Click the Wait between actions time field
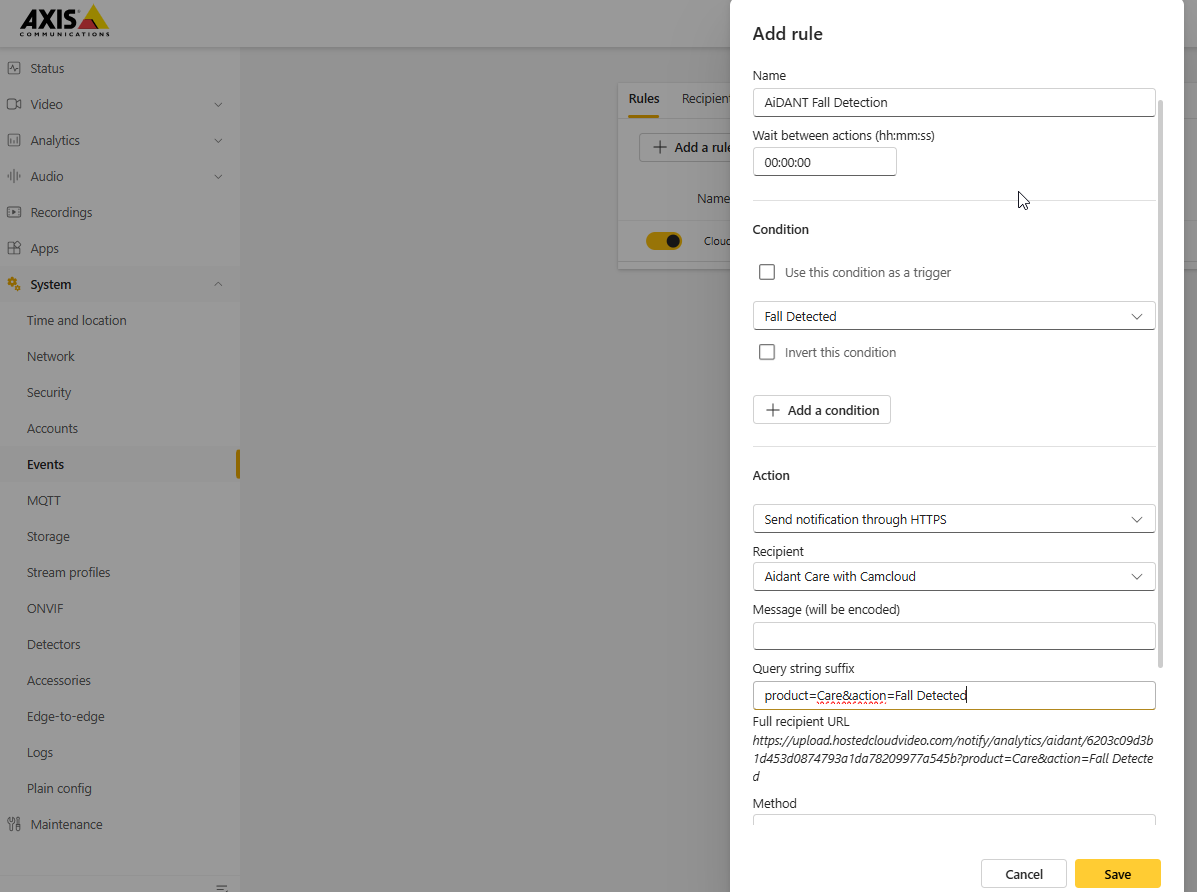The width and height of the screenshot is (1197, 892). pos(824,162)
